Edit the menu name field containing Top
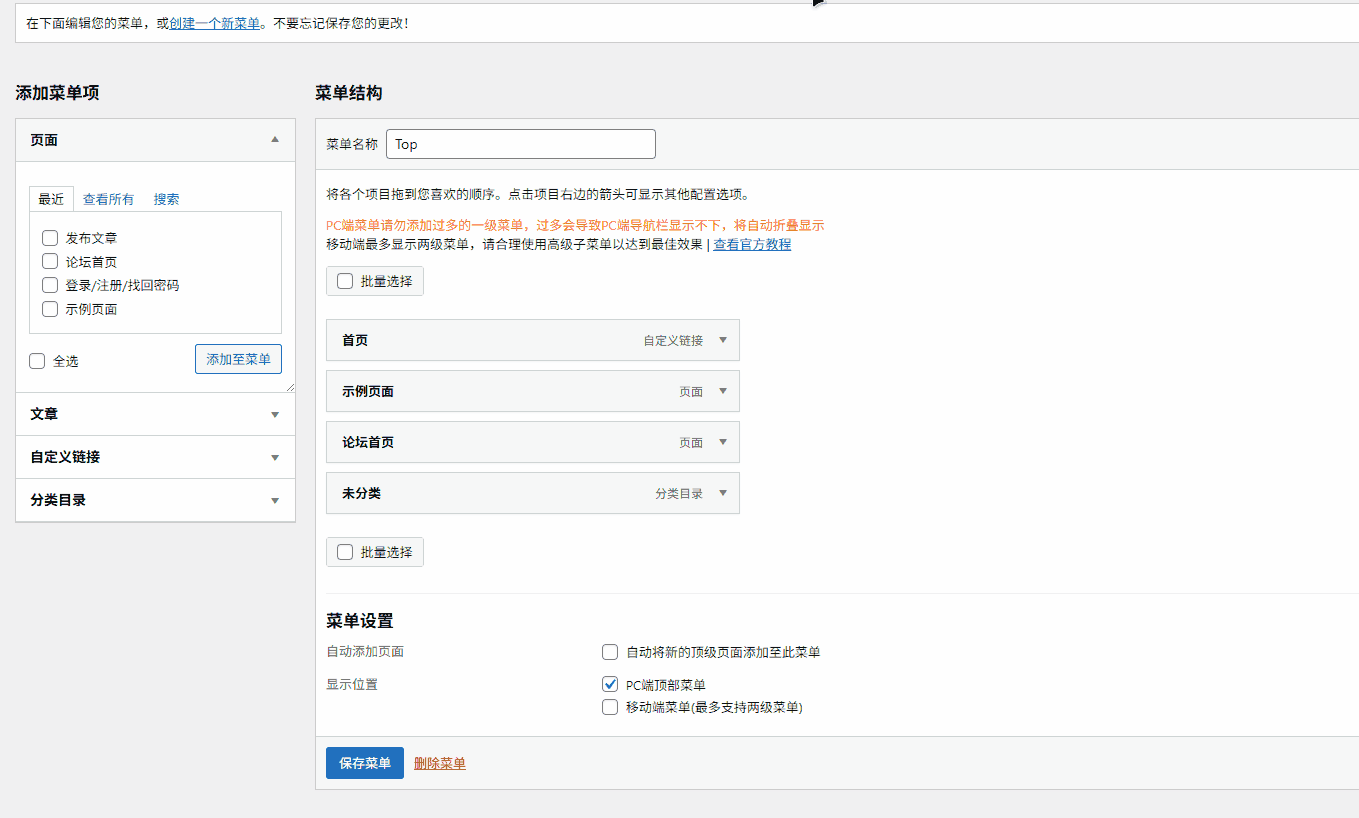The height and width of the screenshot is (818, 1359). point(520,144)
